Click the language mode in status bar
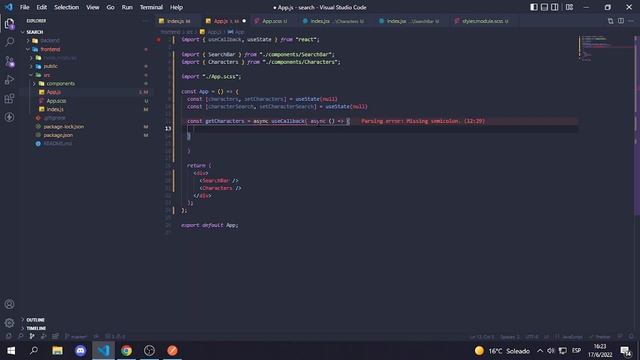 coord(572,336)
